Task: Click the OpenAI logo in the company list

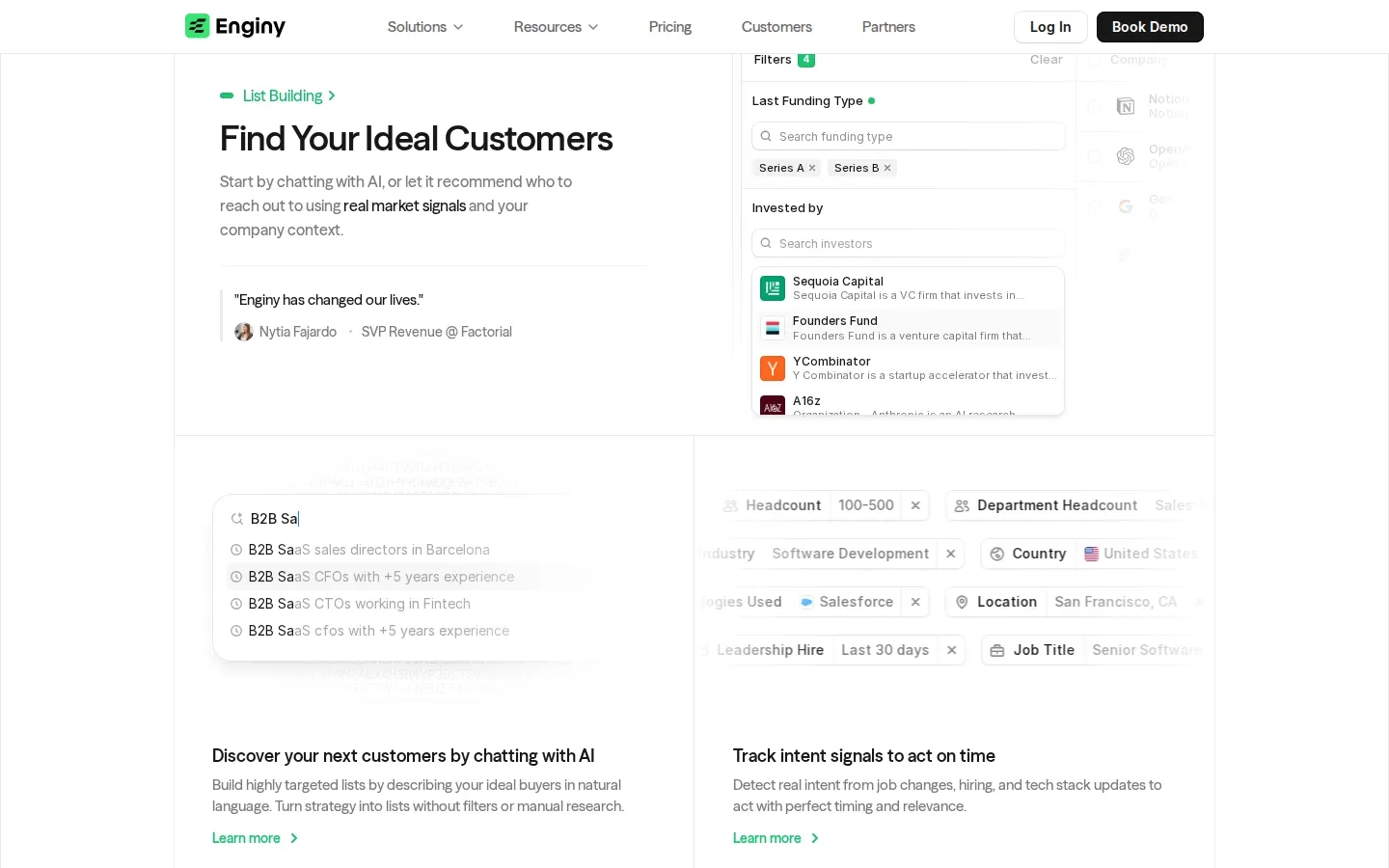Action: [1126, 156]
